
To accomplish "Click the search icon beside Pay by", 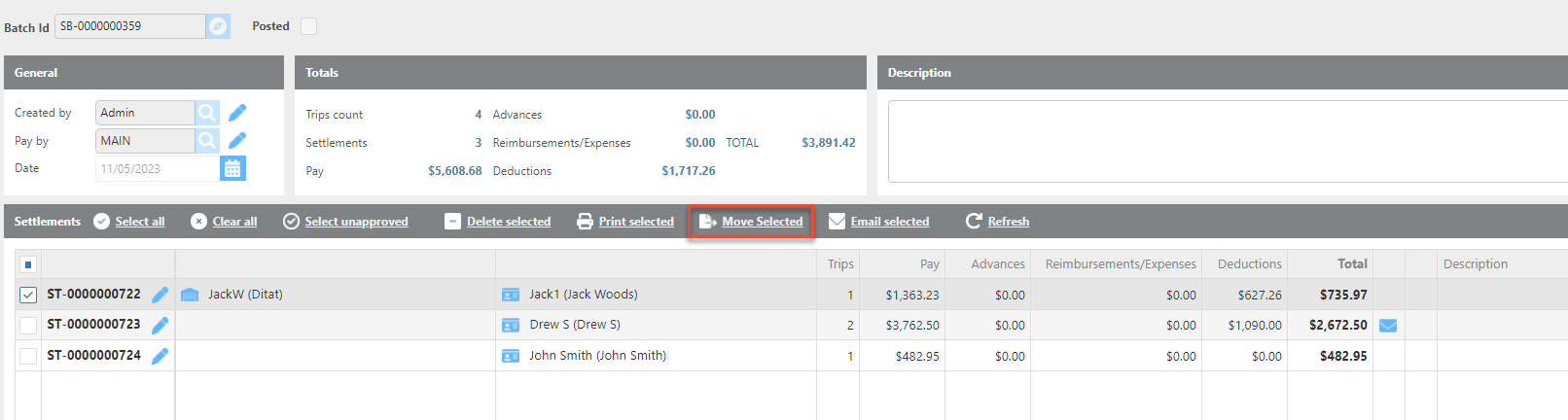I will tap(207, 141).
